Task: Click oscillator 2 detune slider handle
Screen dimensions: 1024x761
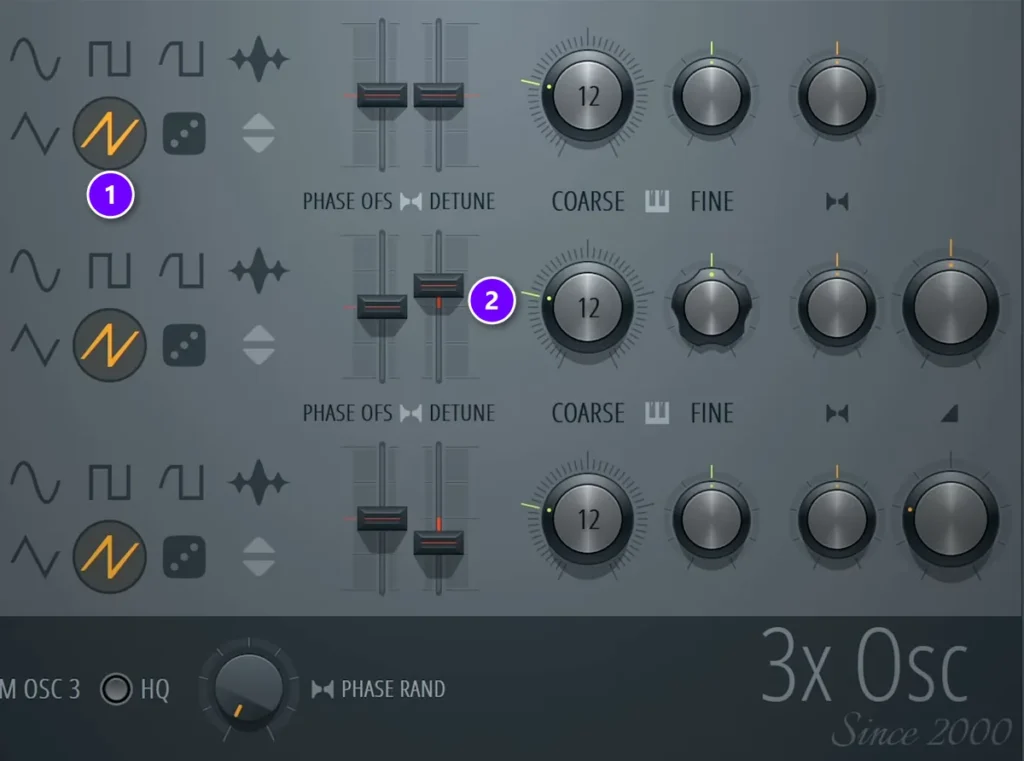Action: point(438,285)
